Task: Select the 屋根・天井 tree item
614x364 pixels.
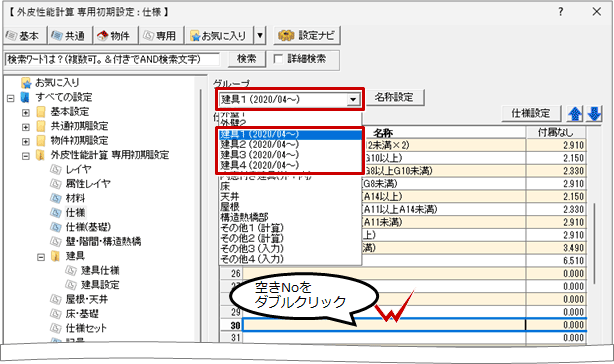Action: [x=87, y=299]
